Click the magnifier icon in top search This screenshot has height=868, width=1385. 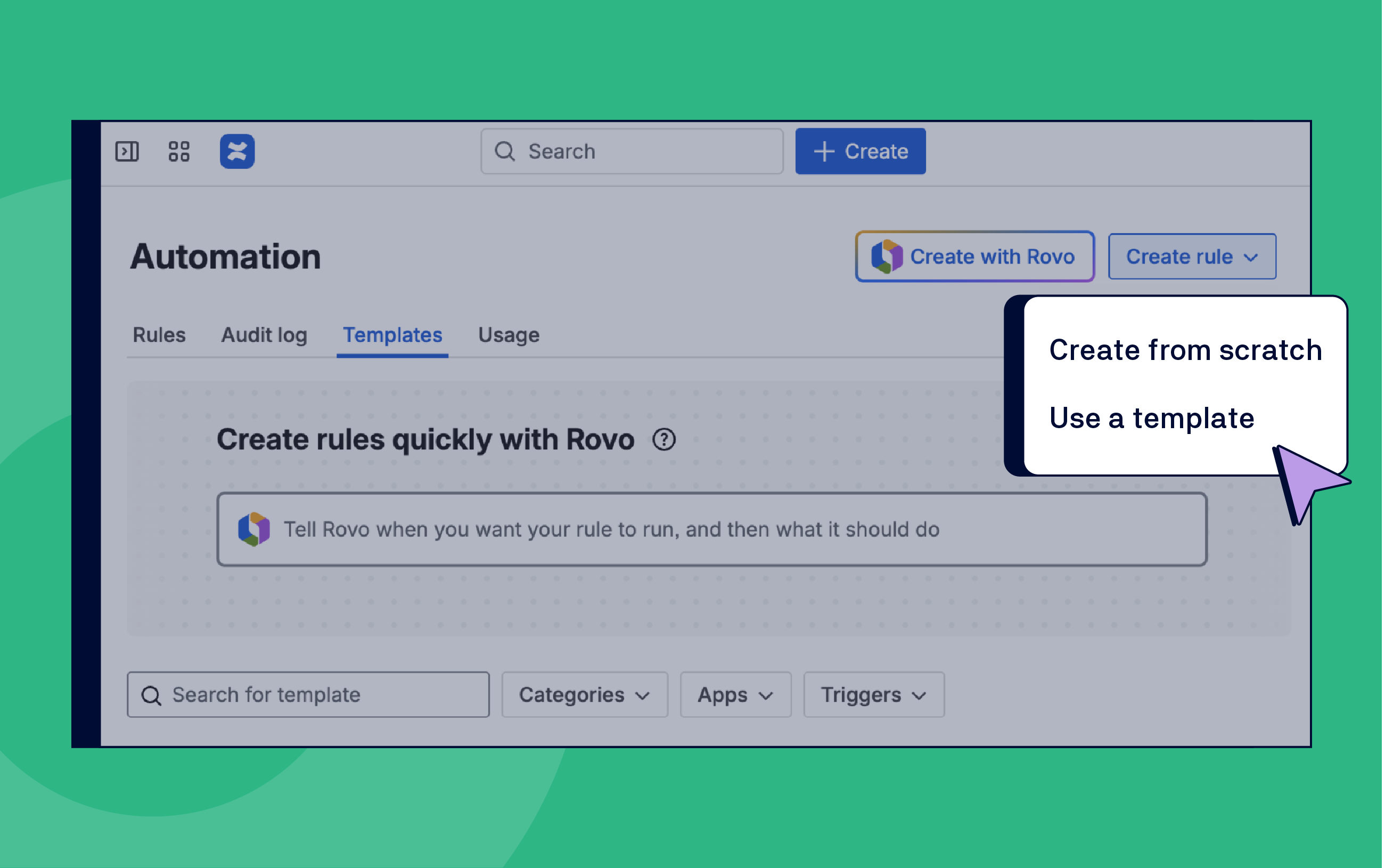point(504,152)
